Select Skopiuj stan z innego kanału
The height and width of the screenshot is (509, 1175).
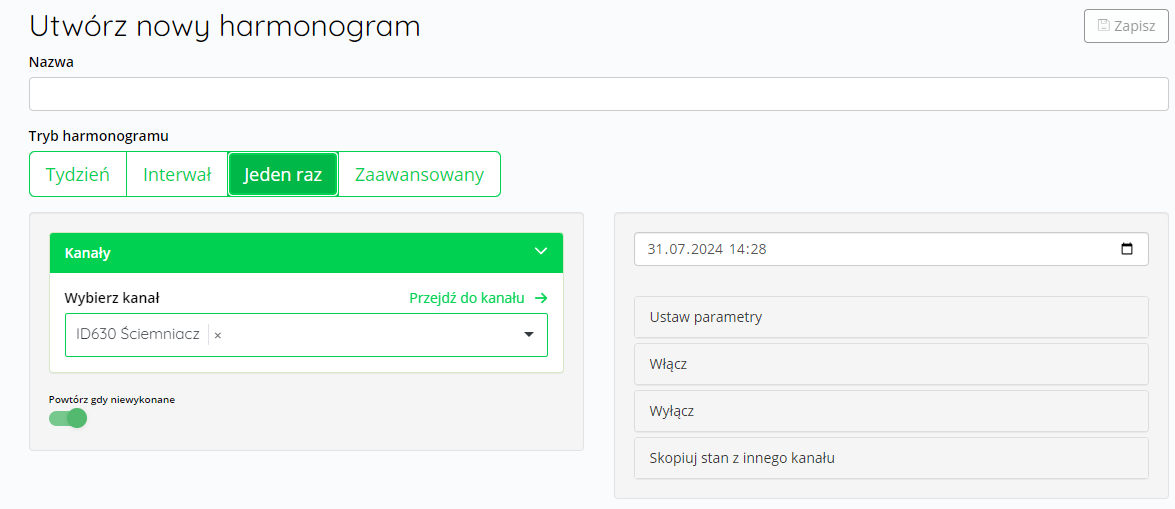[x=891, y=458]
